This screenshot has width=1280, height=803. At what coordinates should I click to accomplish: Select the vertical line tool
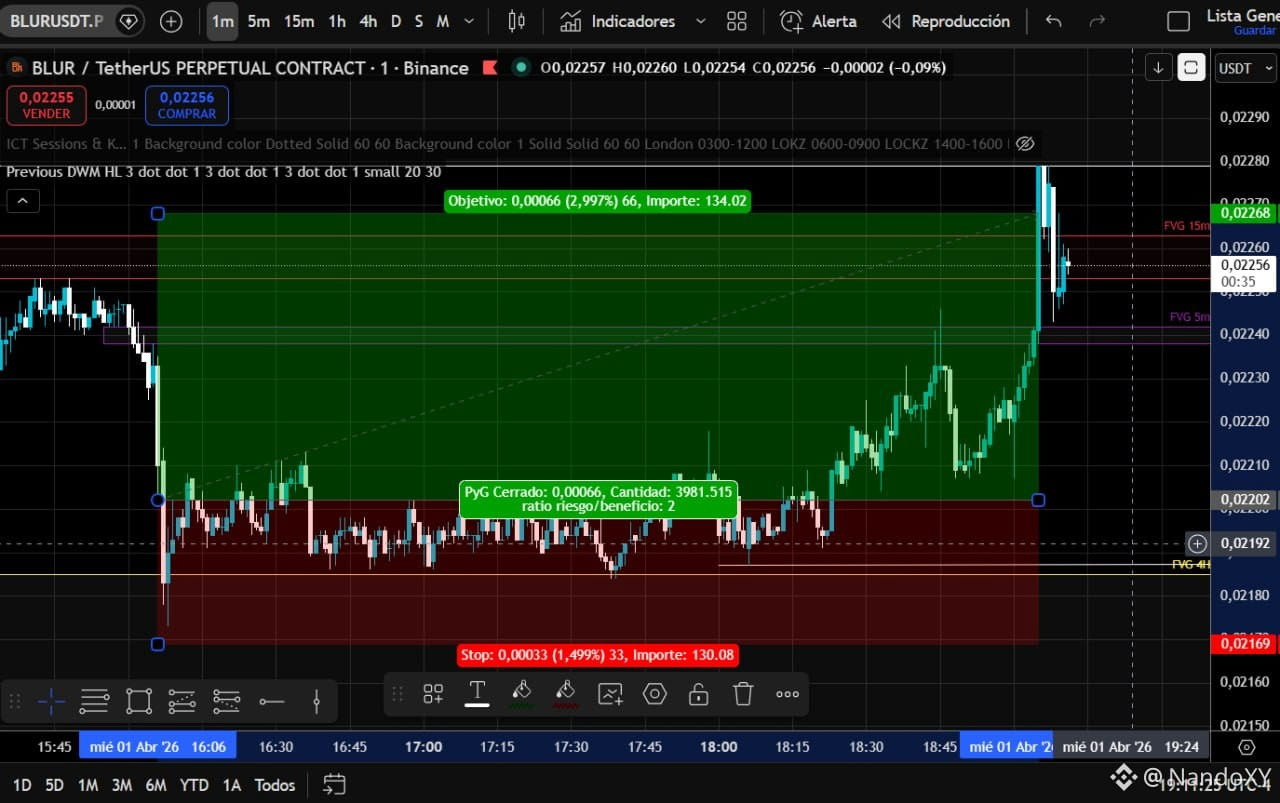(x=316, y=702)
